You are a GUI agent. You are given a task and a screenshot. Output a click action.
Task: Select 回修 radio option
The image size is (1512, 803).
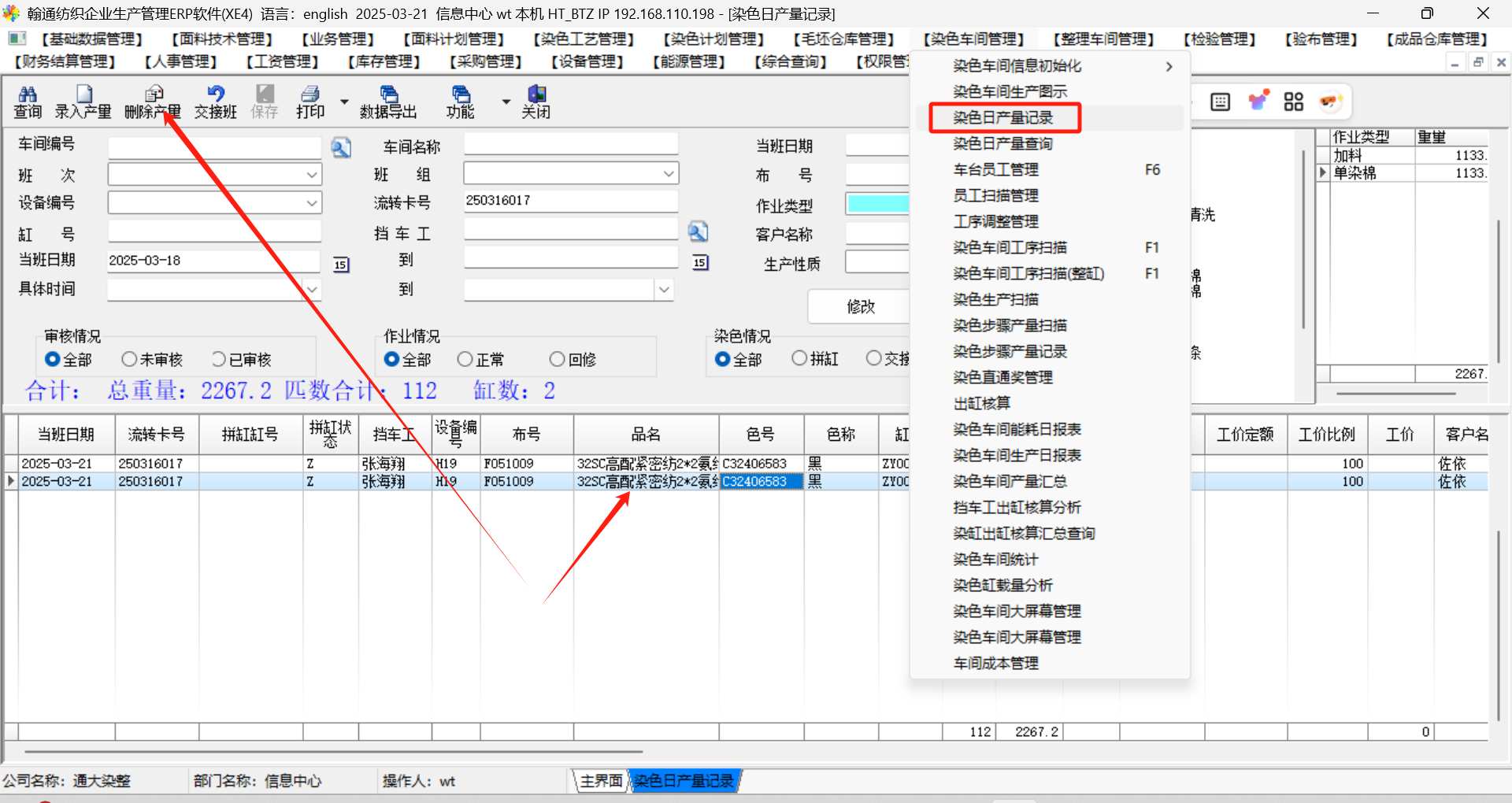558,359
